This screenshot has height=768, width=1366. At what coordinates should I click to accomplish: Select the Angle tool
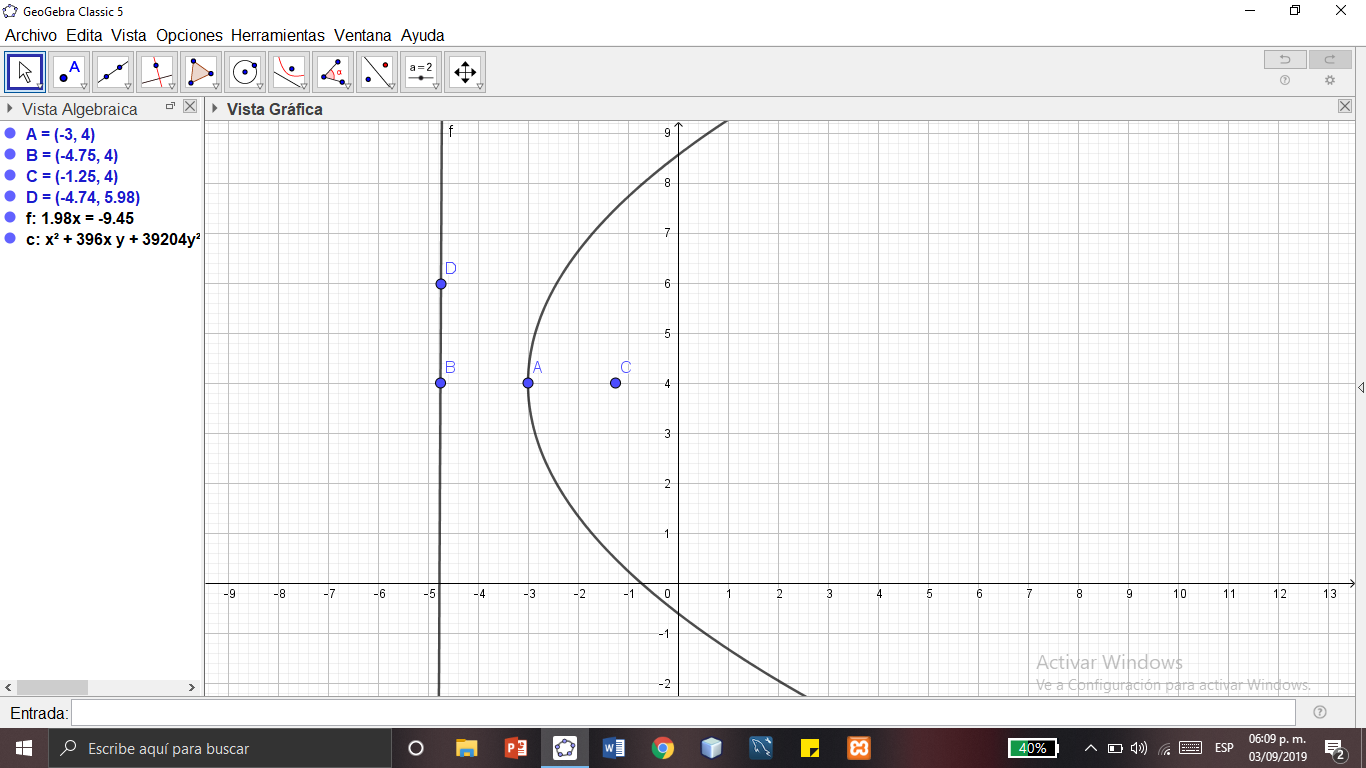pos(333,71)
